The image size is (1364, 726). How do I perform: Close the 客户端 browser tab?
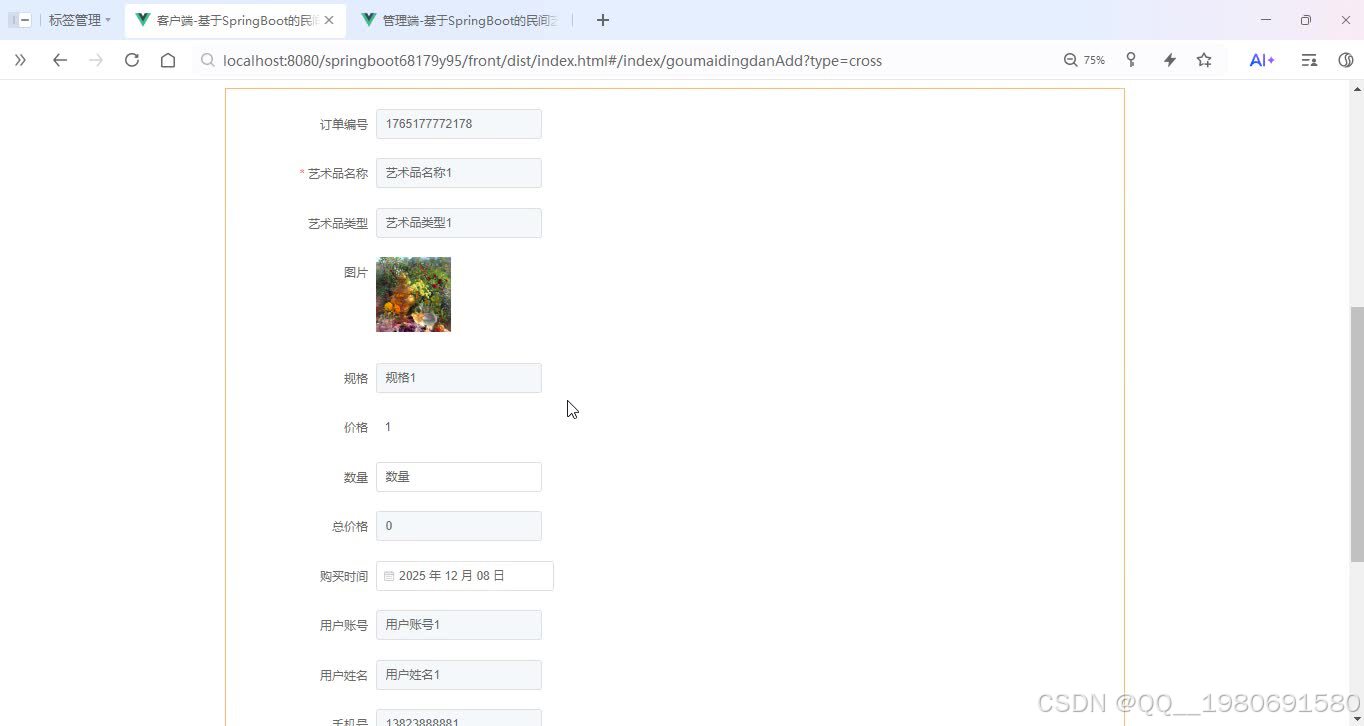point(329,20)
